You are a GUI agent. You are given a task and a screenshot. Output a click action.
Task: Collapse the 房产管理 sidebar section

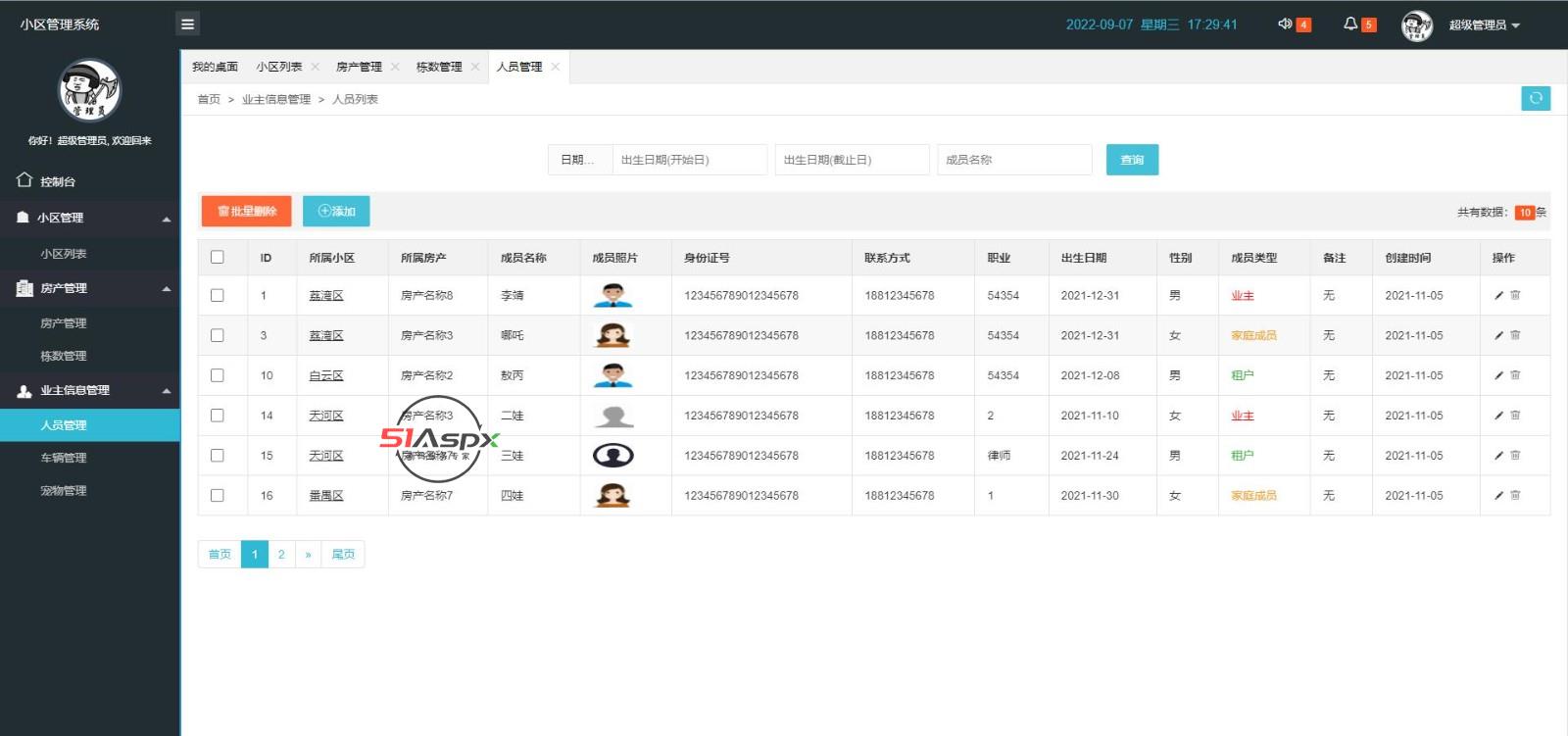pyautogui.click(x=90, y=288)
